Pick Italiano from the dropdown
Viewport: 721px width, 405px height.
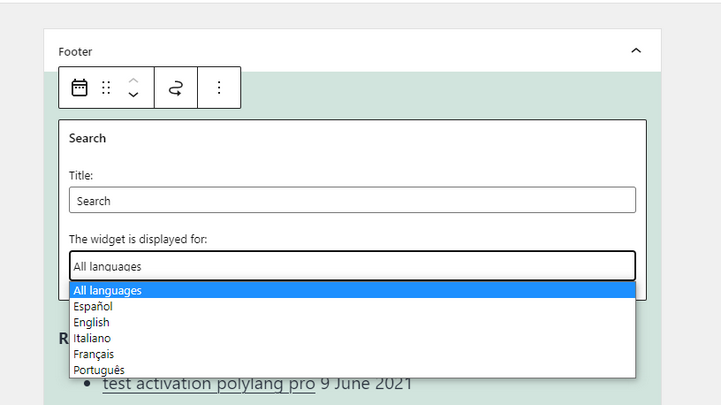coord(92,339)
